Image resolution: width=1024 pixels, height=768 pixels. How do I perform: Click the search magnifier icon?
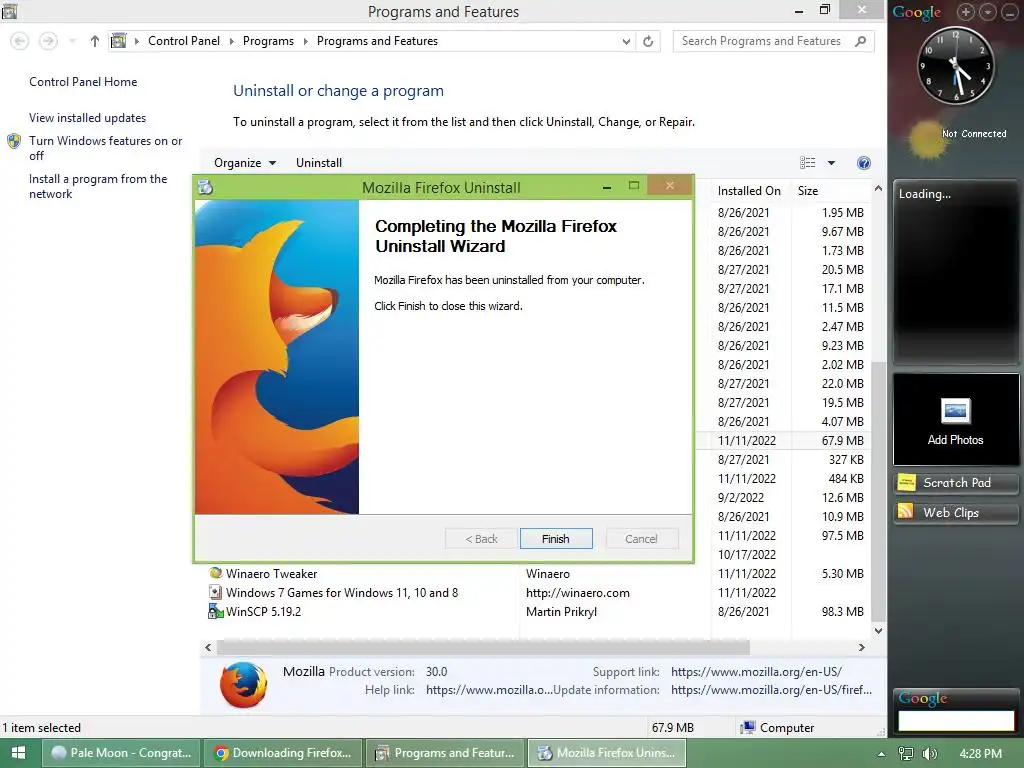coord(861,41)
